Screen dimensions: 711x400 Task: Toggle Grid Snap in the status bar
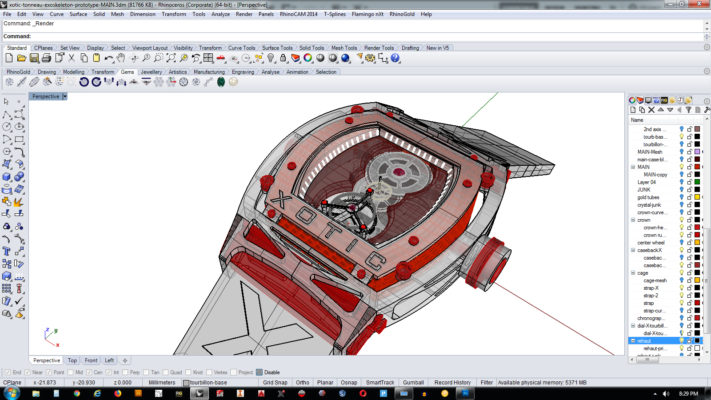point(274,382)
